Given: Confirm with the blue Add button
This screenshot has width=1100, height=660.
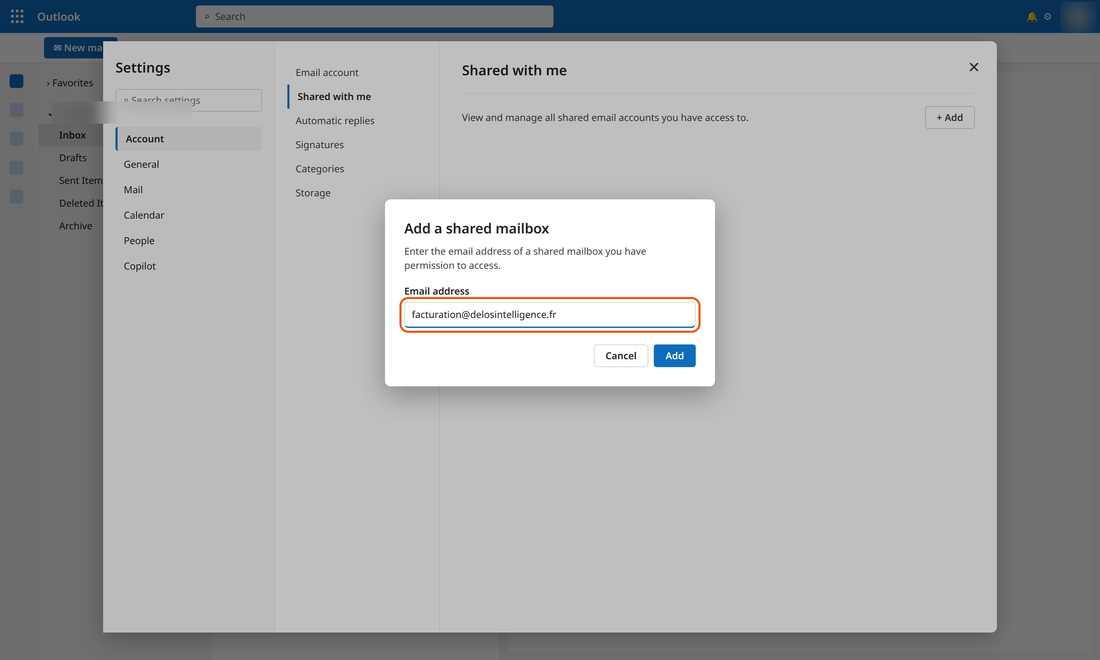Looking at the screenshot, I should tap(674, 356).
